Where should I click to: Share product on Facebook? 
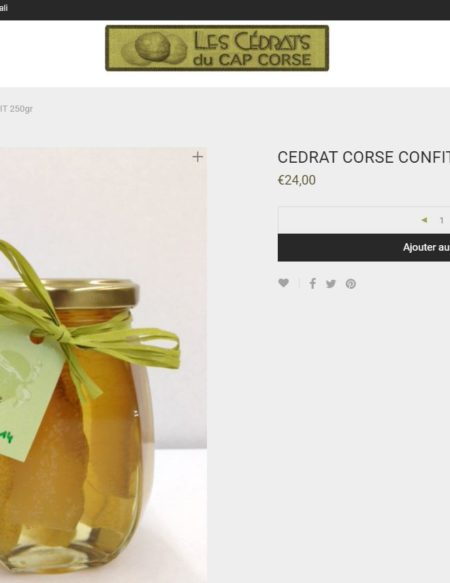pos(313,284)
